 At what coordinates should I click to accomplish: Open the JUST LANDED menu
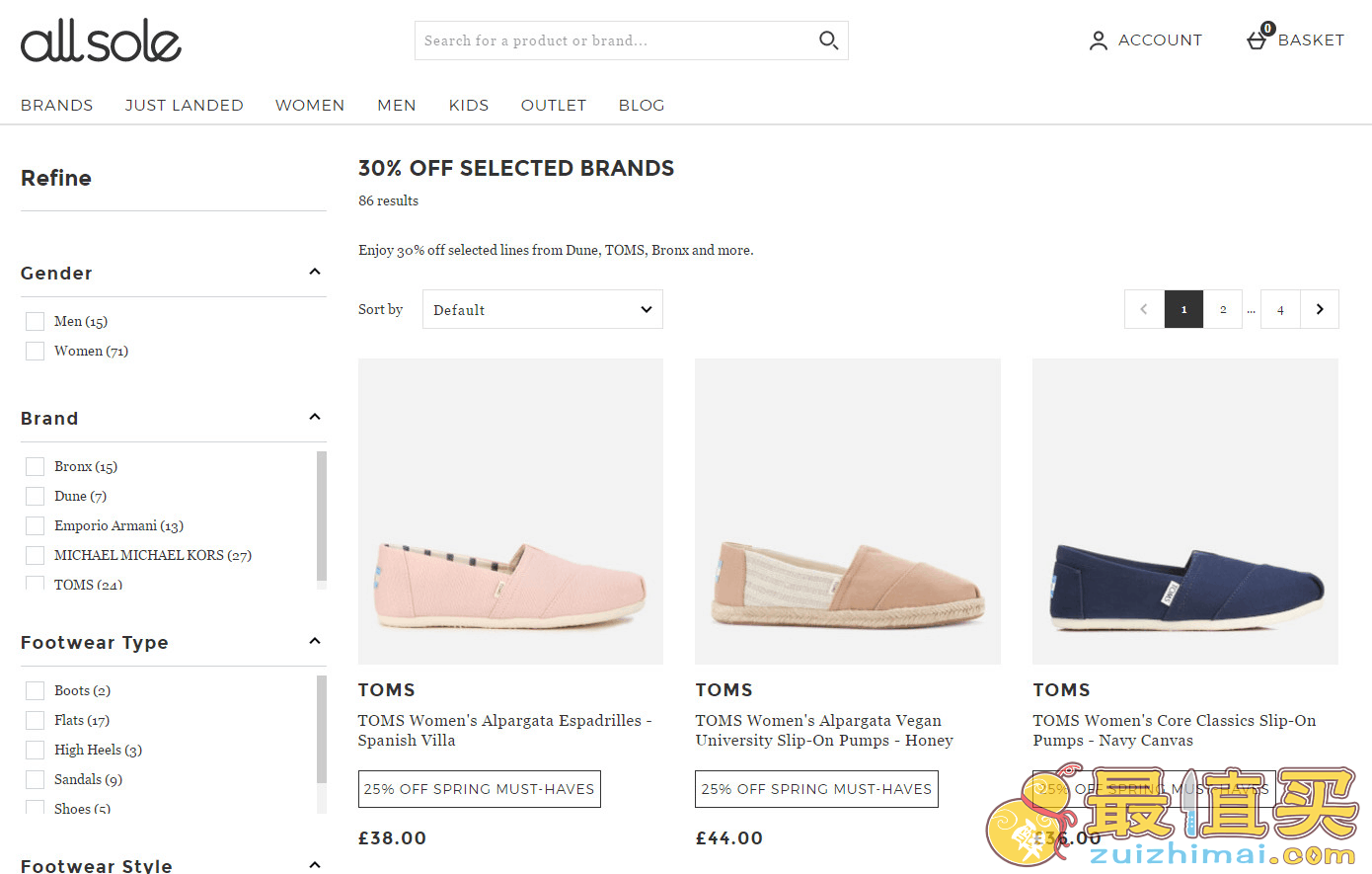(x=185, y=105)
